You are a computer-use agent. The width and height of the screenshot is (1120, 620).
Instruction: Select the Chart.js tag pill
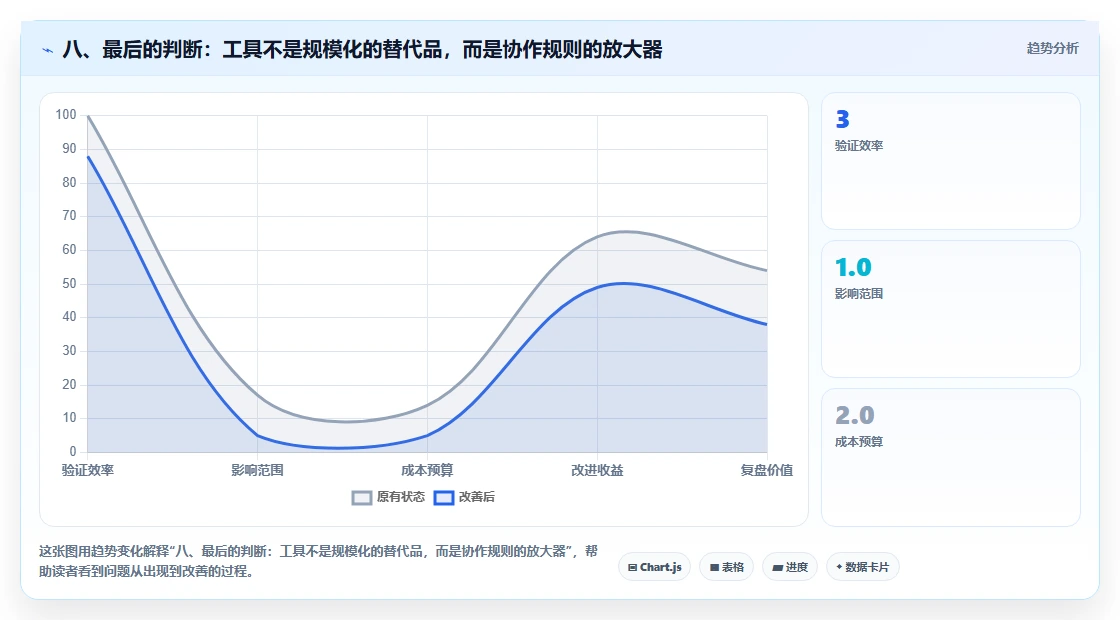click(x=654, y=567)
